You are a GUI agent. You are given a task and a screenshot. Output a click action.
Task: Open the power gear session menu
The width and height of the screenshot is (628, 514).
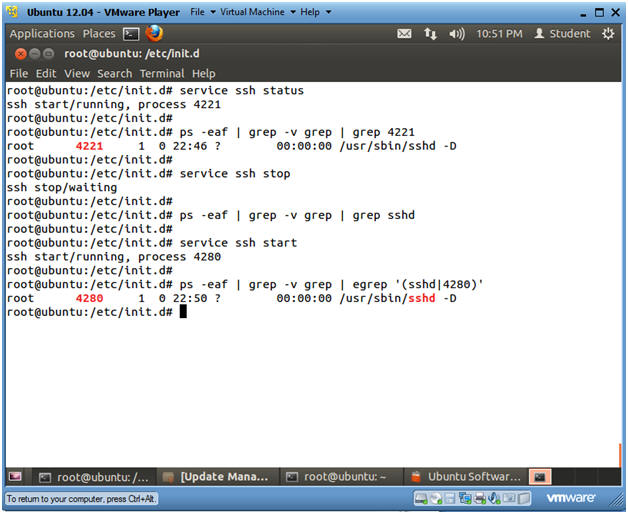tap(608, 34)
